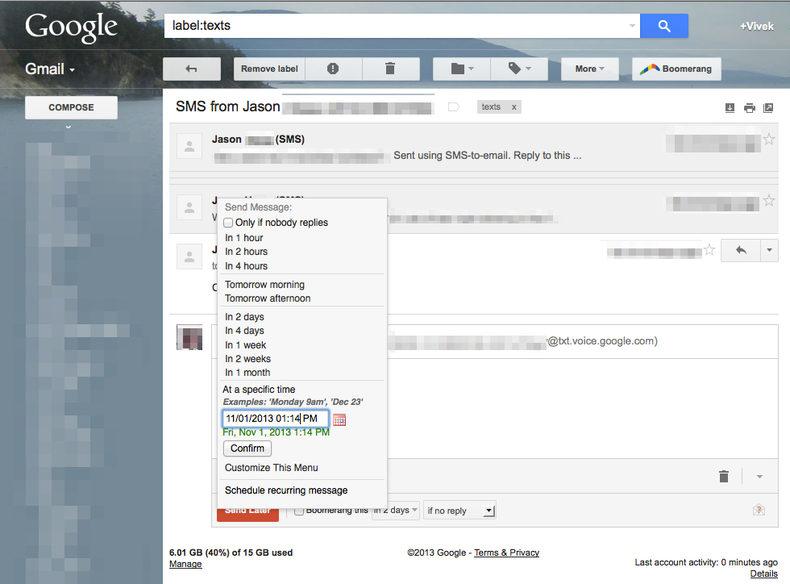Discard draft with compose trash icon
This screenshot has height=584, width=790.
tap(723, 476)
